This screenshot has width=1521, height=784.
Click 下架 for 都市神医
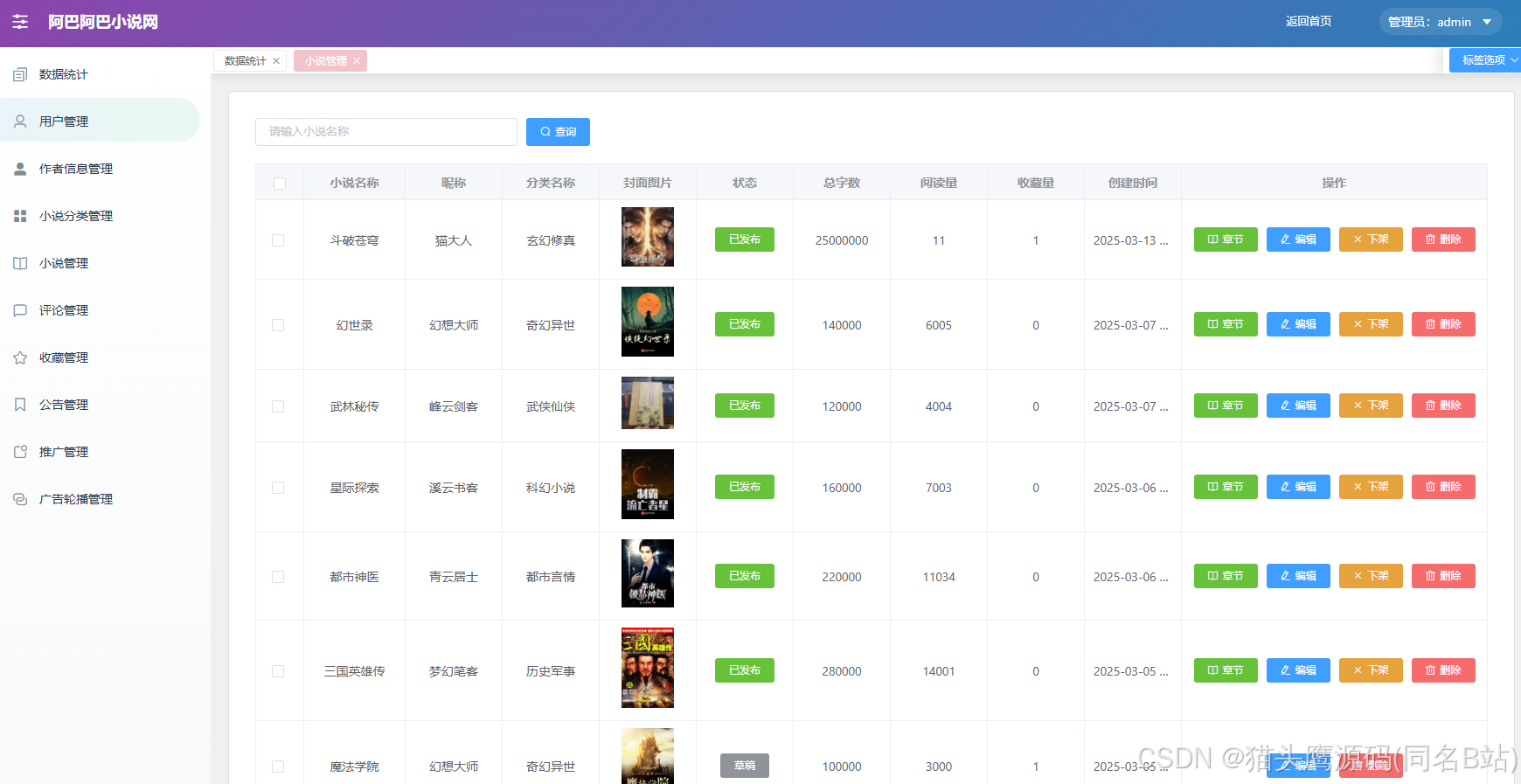click(1371, 576)
